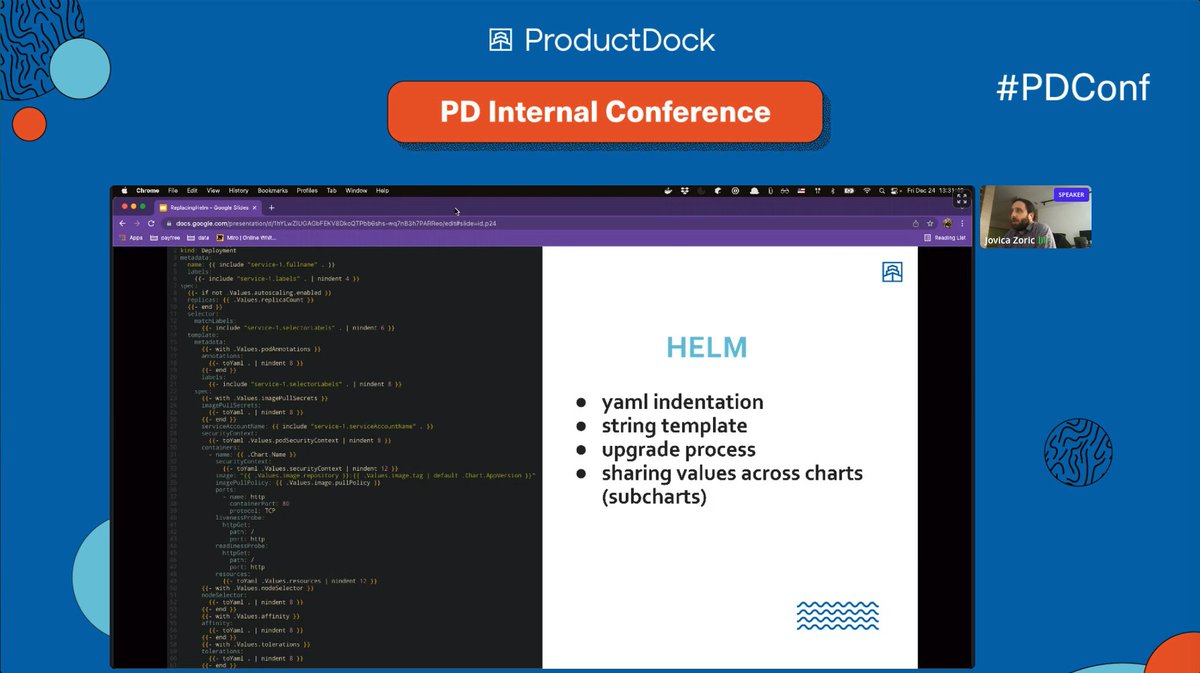This screenshot has height=673, width=1200.
Task: Open the File menu
Action: [173, 190]
